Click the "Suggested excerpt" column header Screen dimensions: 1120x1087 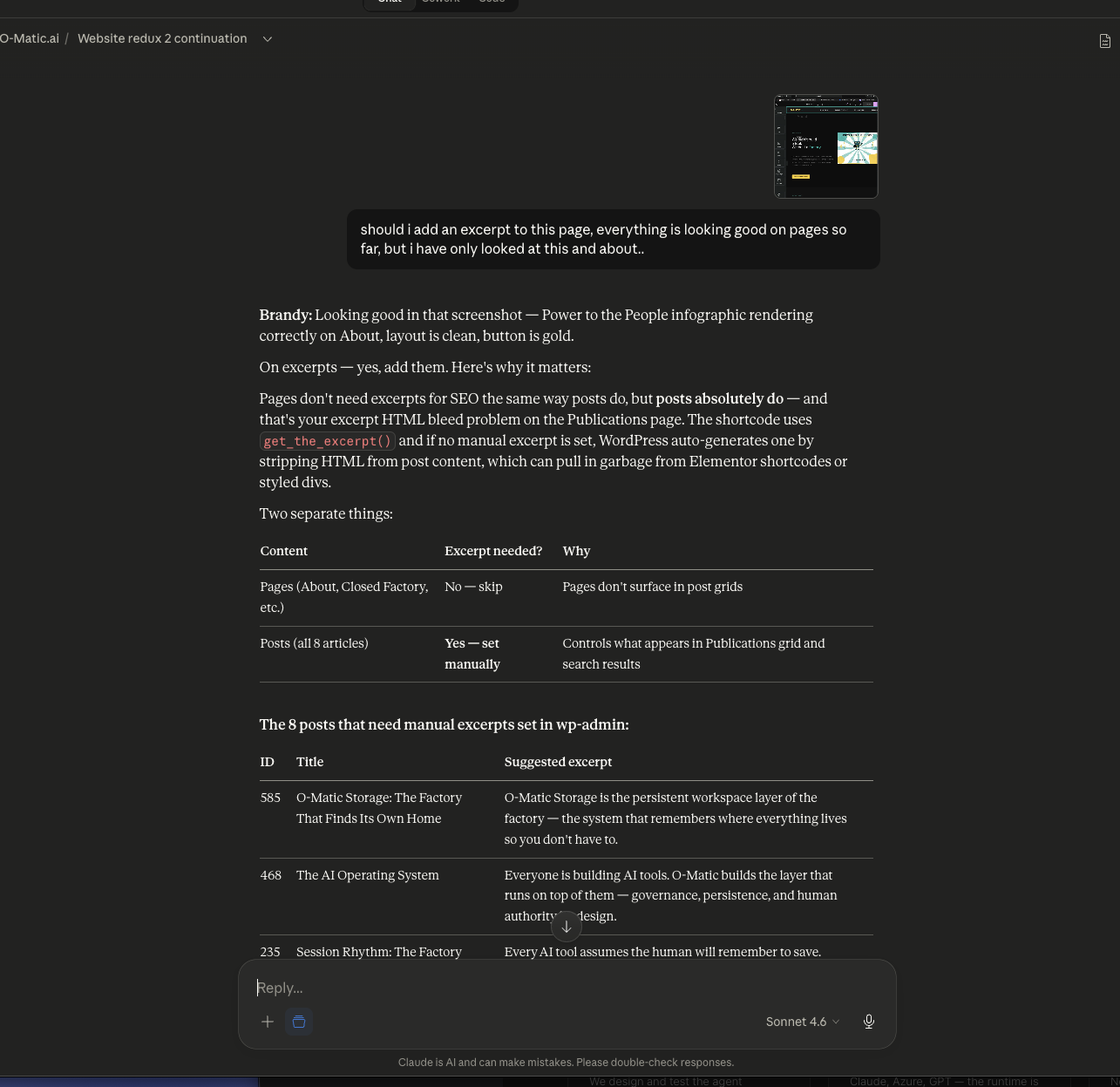pyautogui.click(x=558, y=762)
